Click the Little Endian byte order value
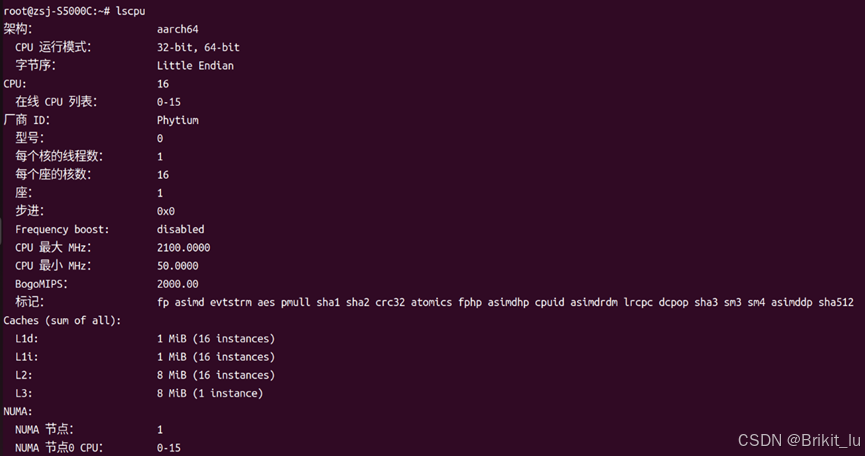Viewport: 865px width, 456px height. coord(195,66)
